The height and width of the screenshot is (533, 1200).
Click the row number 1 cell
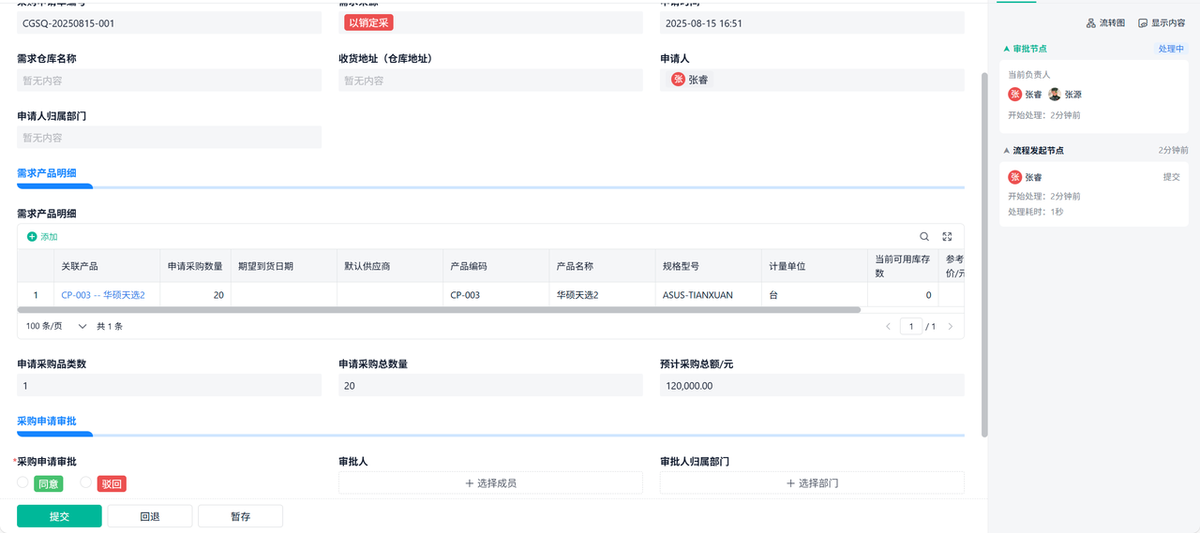coord(36,295)
